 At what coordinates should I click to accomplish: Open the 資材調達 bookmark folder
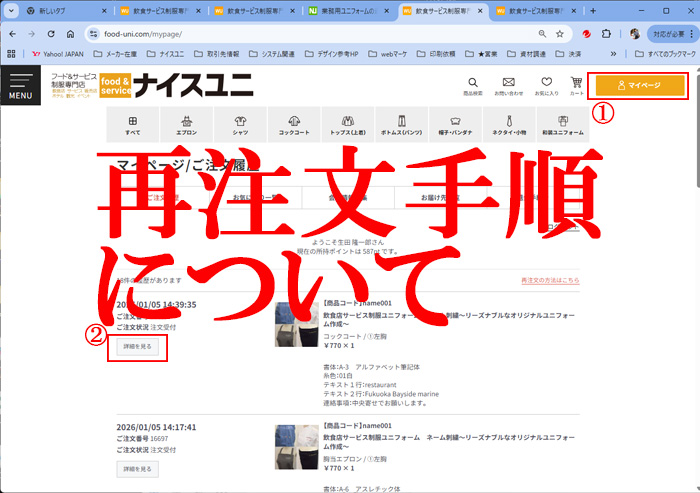527,54
